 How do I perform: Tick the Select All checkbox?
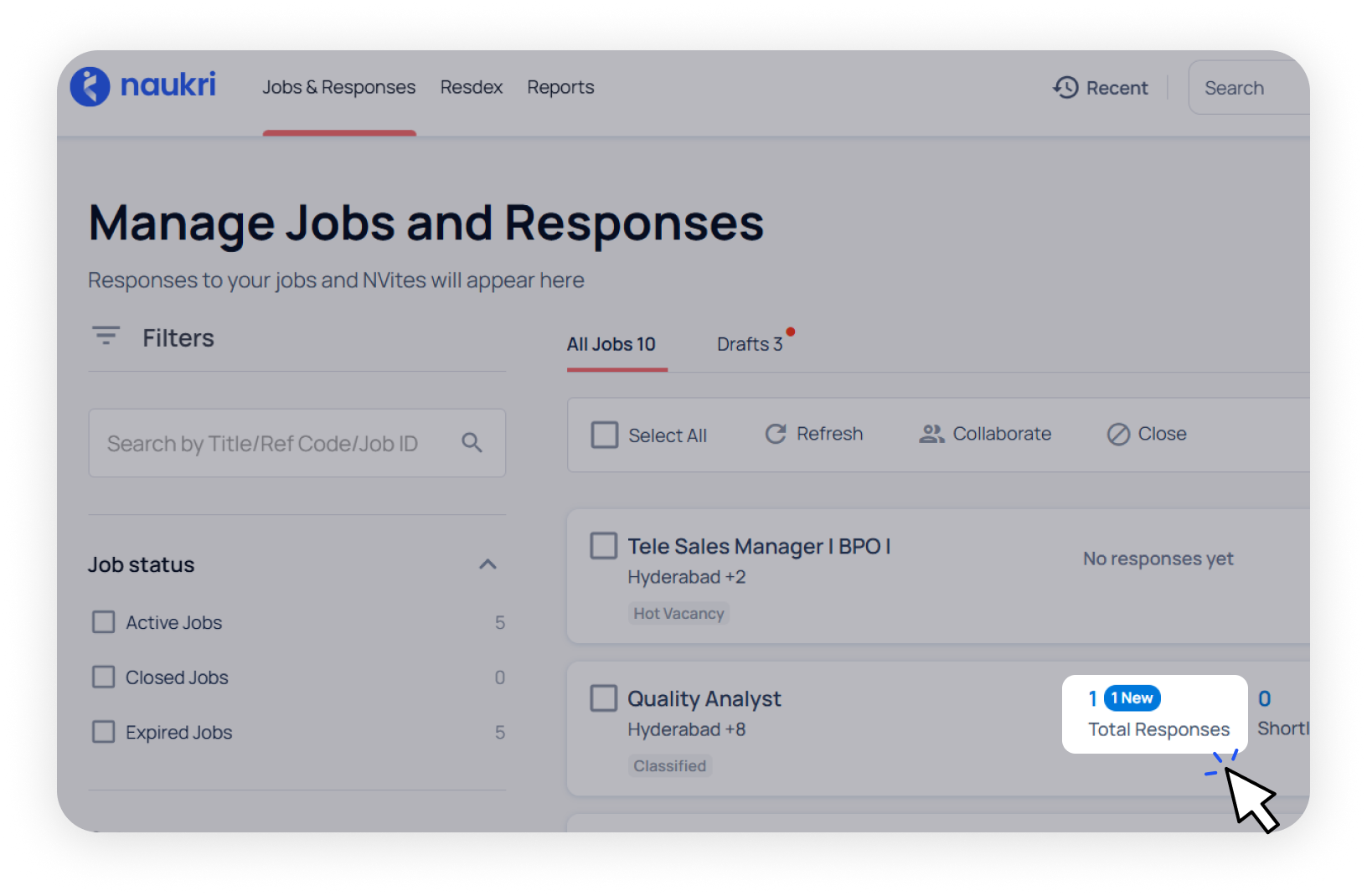click(x=604, y=435)
